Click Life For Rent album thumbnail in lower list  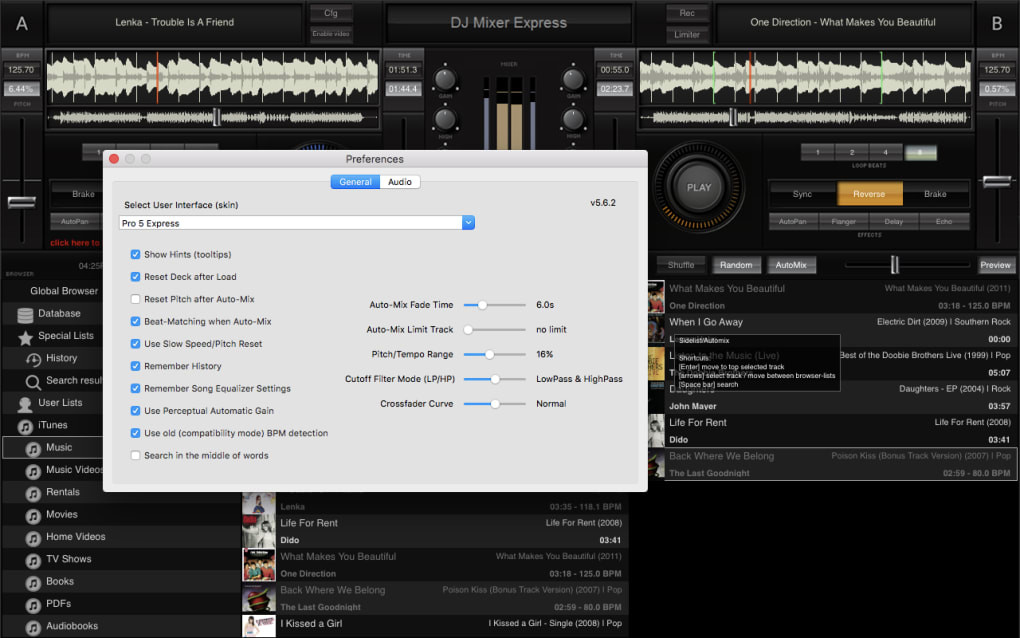click(259, 531)
